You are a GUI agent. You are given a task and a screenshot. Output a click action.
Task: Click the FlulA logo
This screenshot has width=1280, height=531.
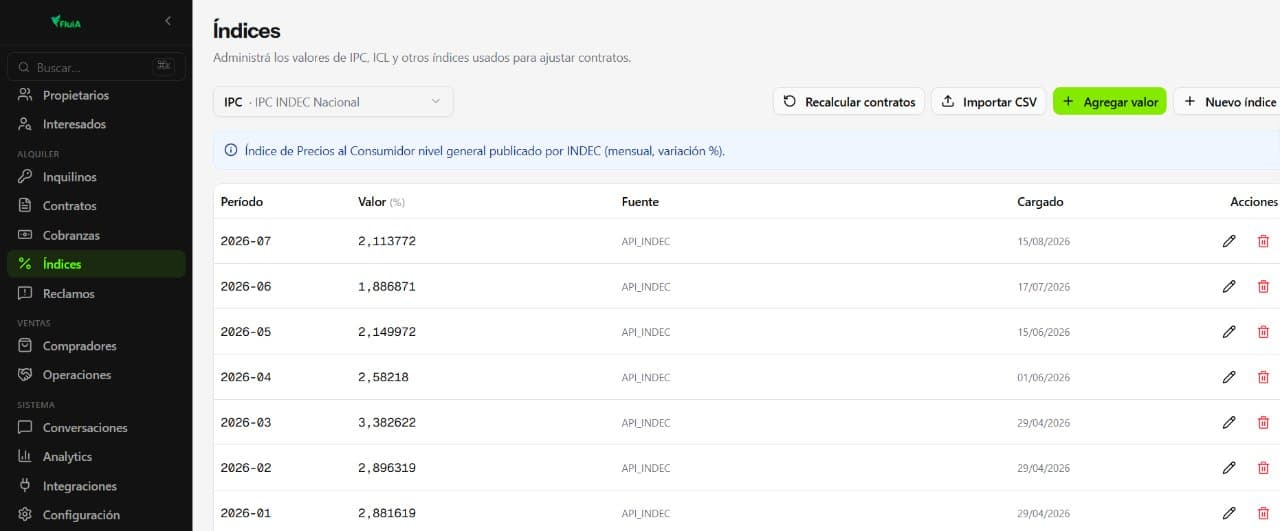click(x=65, y=21)
